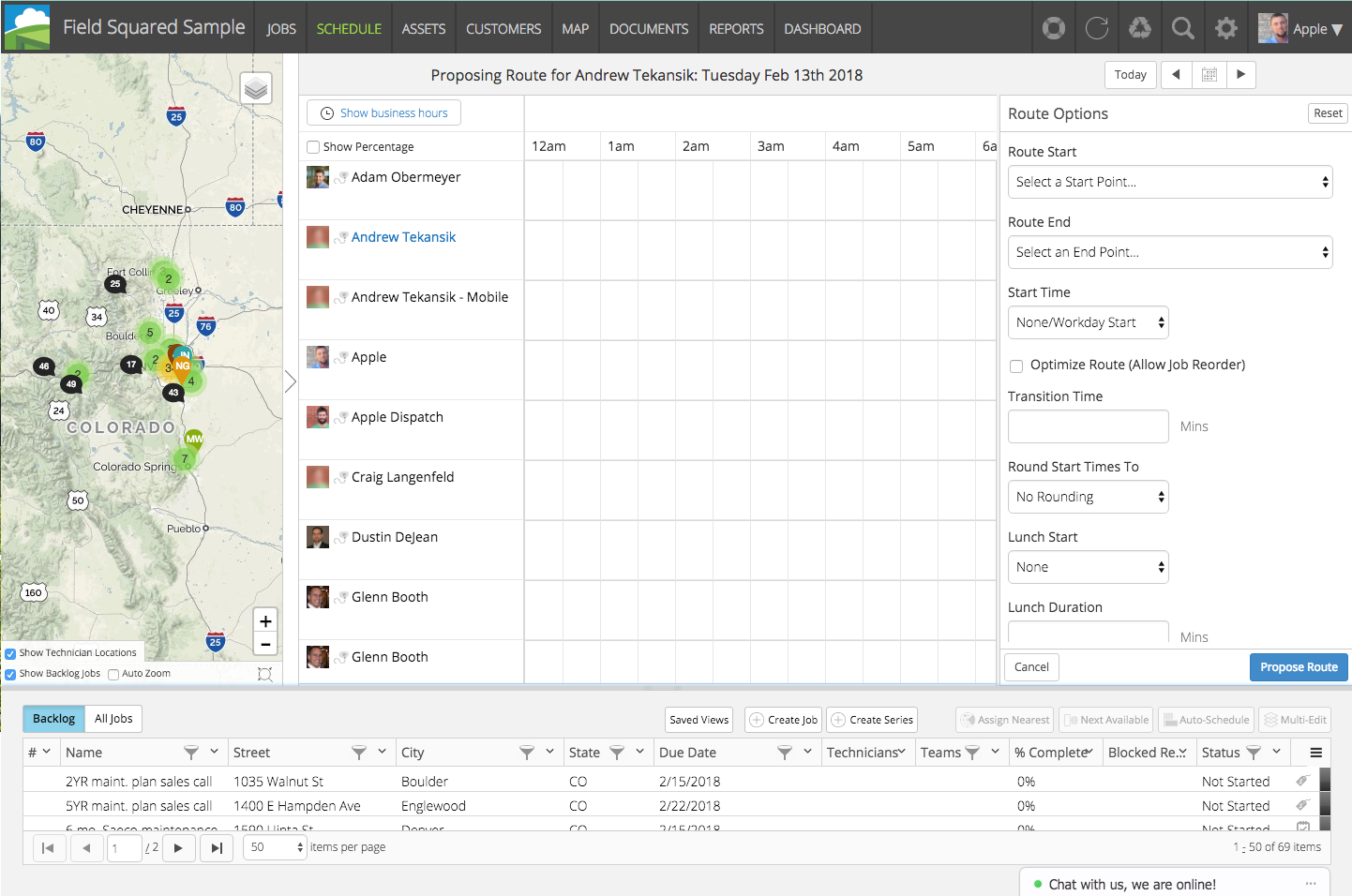Open the Round Start Times To dropdown
The width and height of the screenshot is (1352, 896).
(x=1089, y=497)
